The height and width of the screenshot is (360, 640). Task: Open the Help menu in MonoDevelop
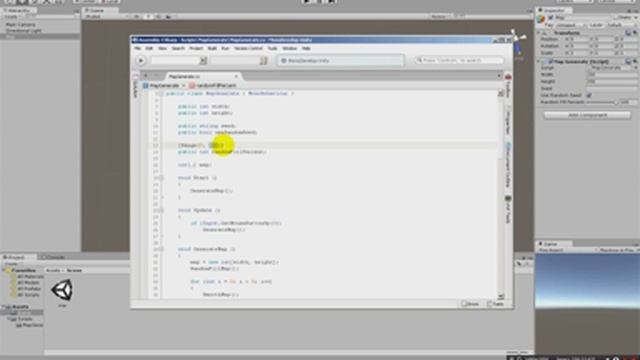coord(306,48)
